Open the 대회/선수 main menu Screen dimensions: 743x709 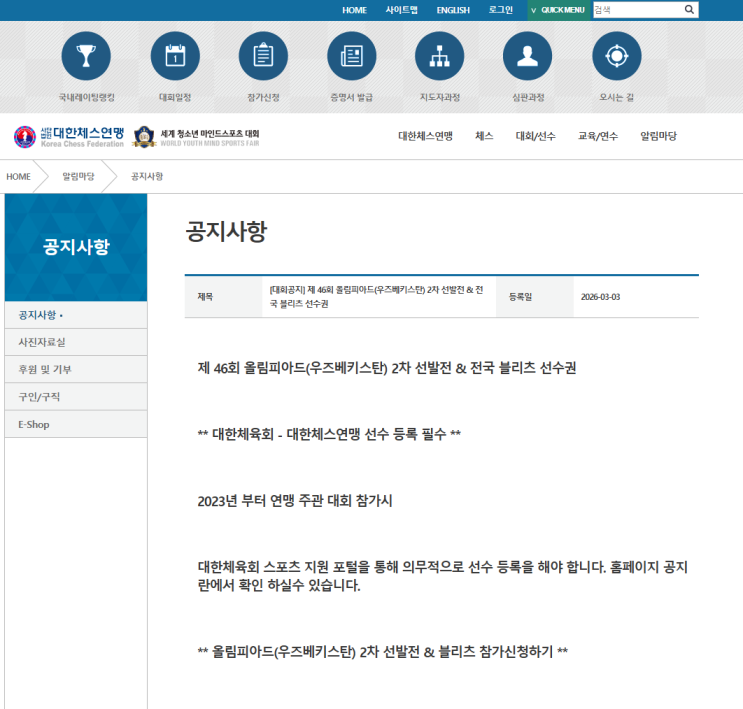535,136
